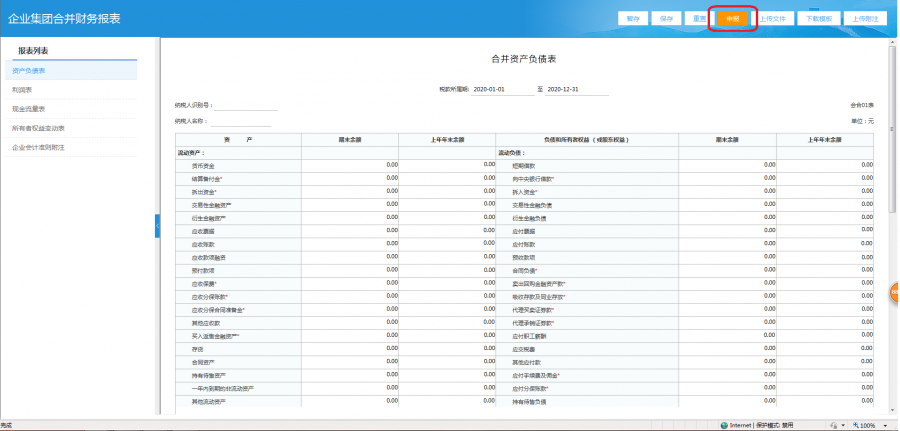900x431 pixels.
Task: Open 现金流量表 in the report list
Action: 72,109
